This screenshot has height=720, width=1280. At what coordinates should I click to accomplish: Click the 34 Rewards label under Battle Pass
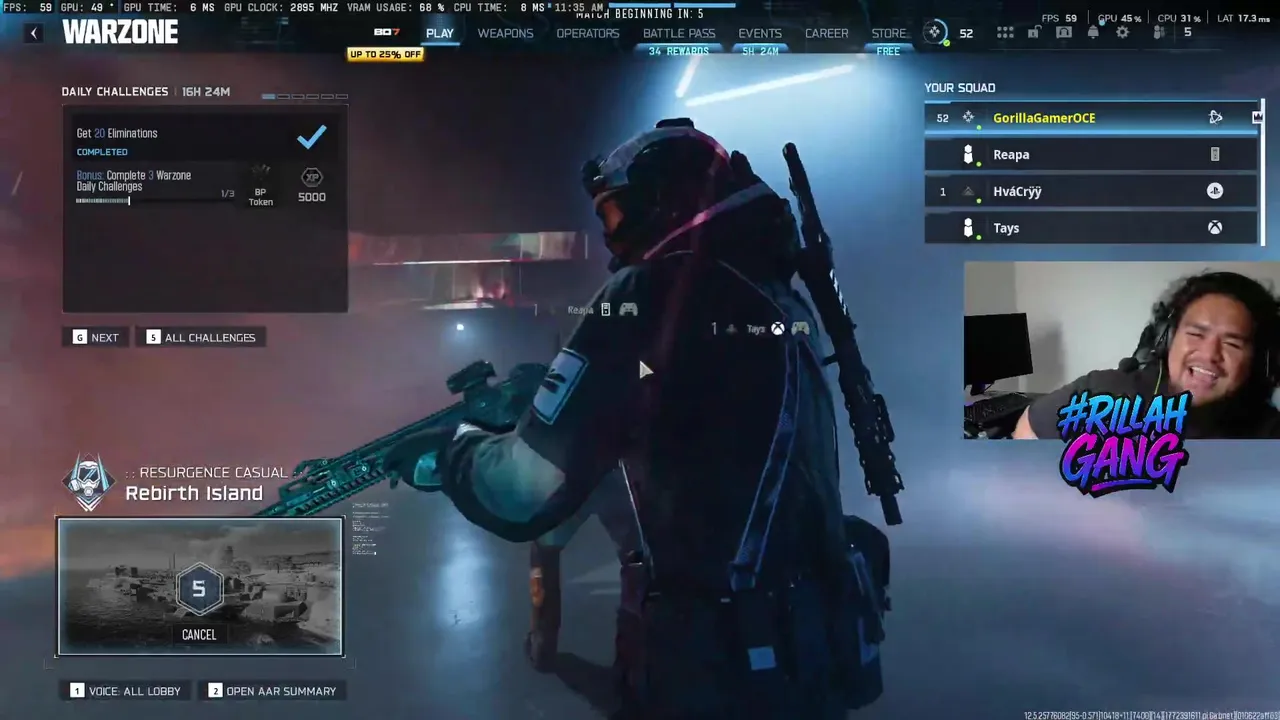(679, 51)
